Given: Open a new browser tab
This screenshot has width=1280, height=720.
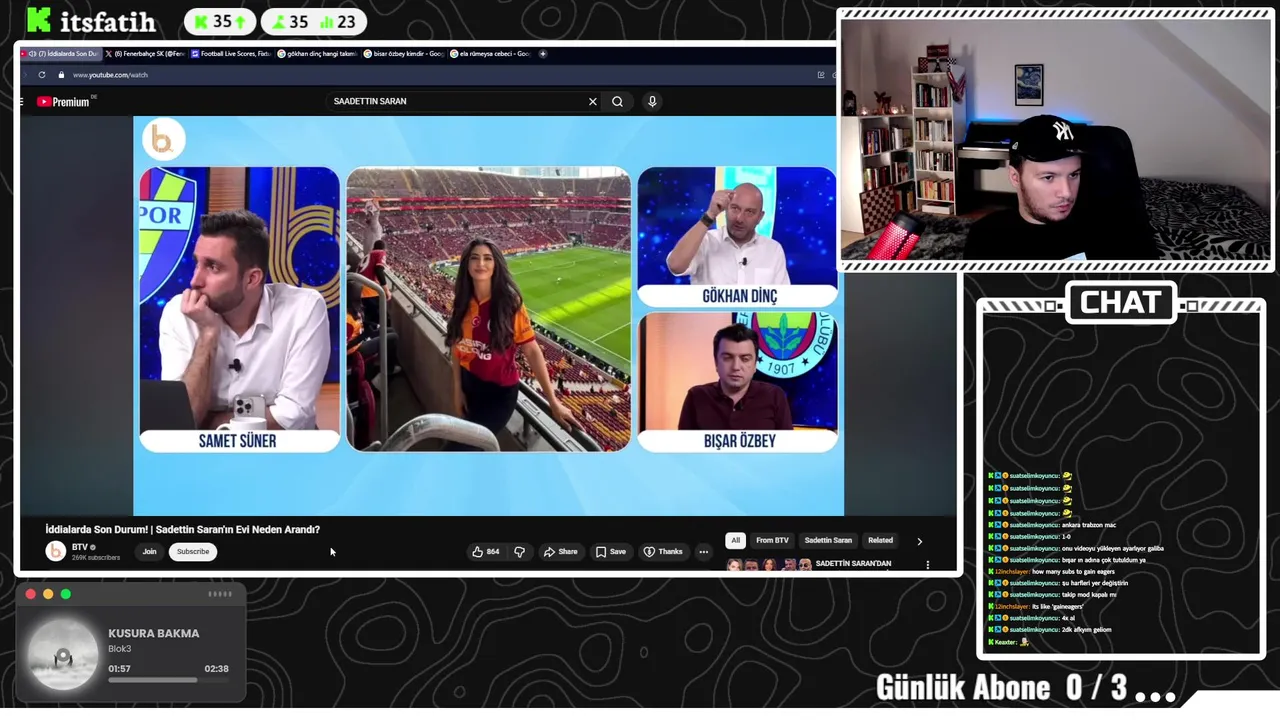Looking at the screenshot, I should click(543, 54).
